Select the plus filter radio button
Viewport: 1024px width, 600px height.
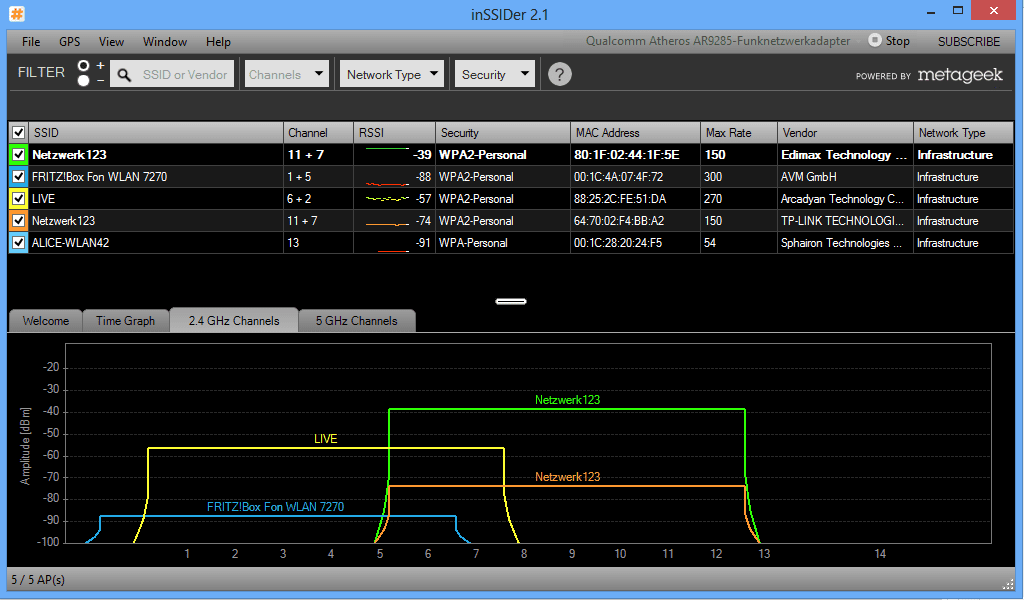(84, 66)
